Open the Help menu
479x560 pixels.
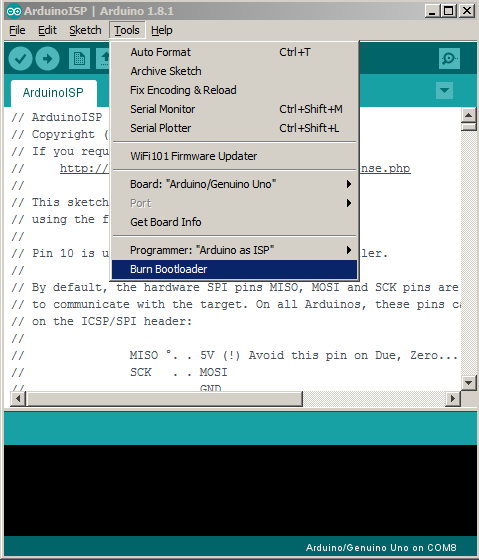coord(161,30)
